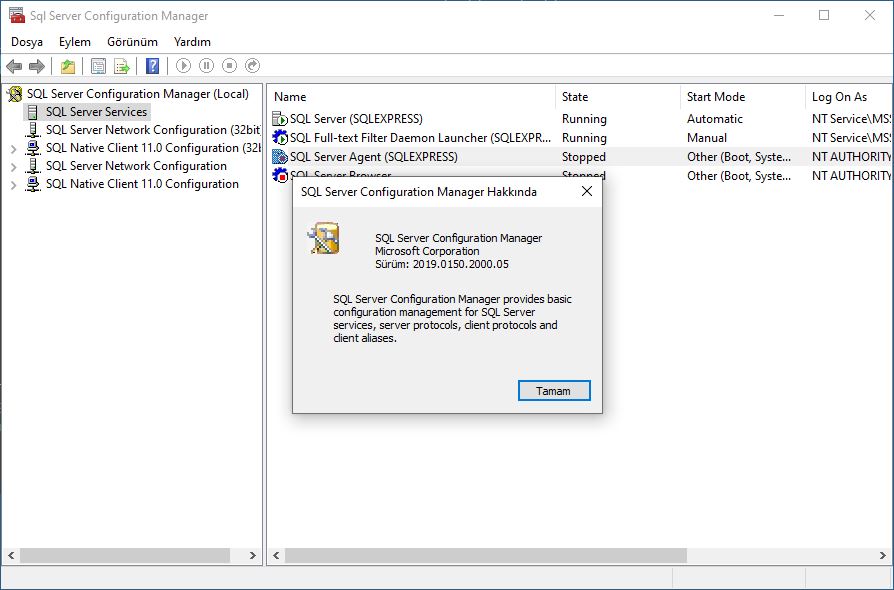
Task: Click left arrow of tree pane scrollbar
Action: (11, 555)
